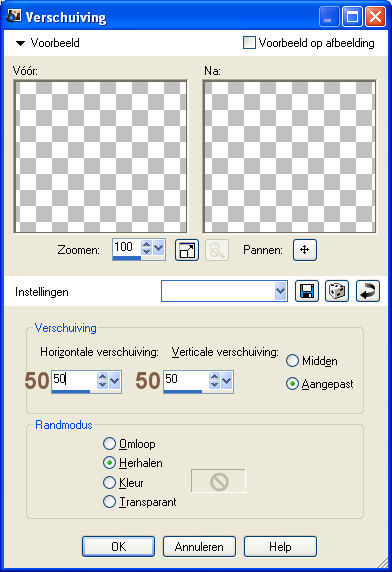Click OK to apply the offset
The image size is (392, 572).
pyautogui.click(x=119, y=546)
